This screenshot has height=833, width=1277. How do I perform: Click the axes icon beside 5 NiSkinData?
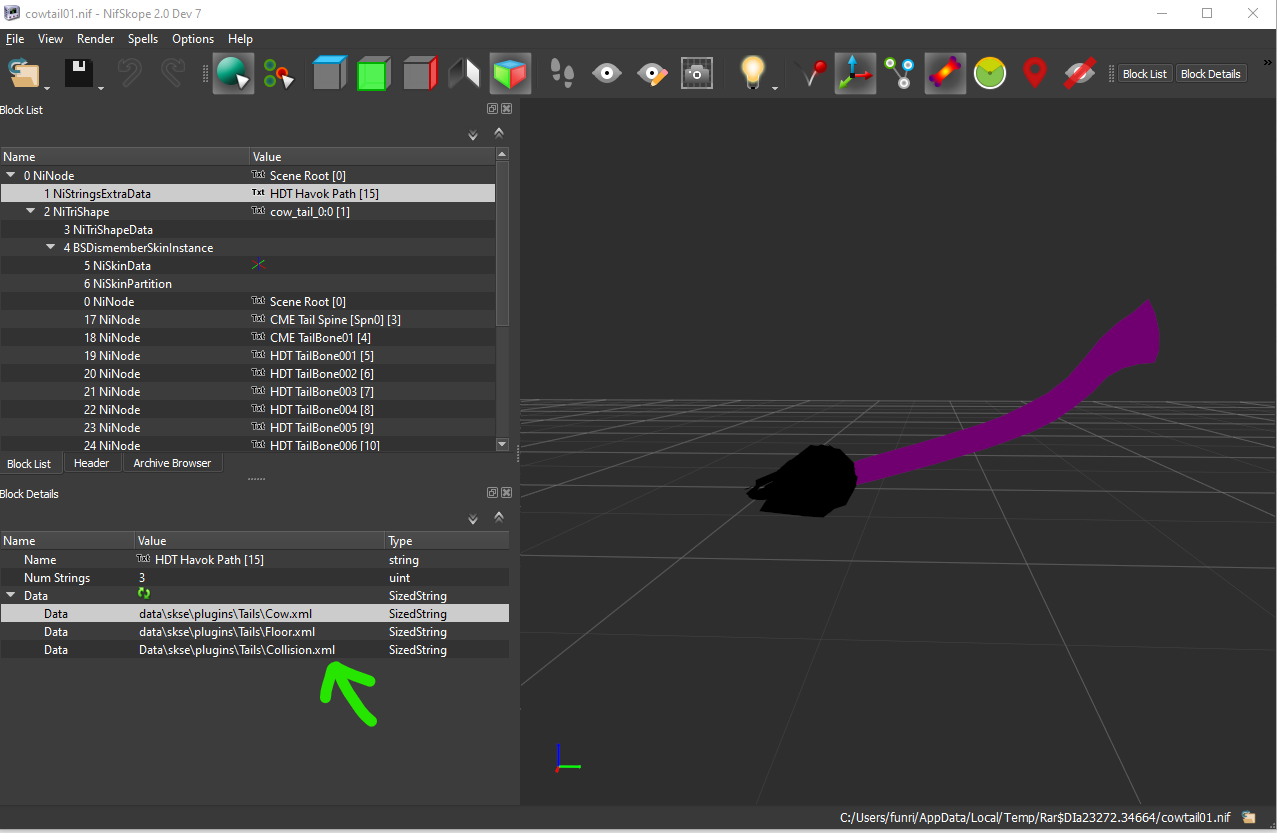coord(259,265)
